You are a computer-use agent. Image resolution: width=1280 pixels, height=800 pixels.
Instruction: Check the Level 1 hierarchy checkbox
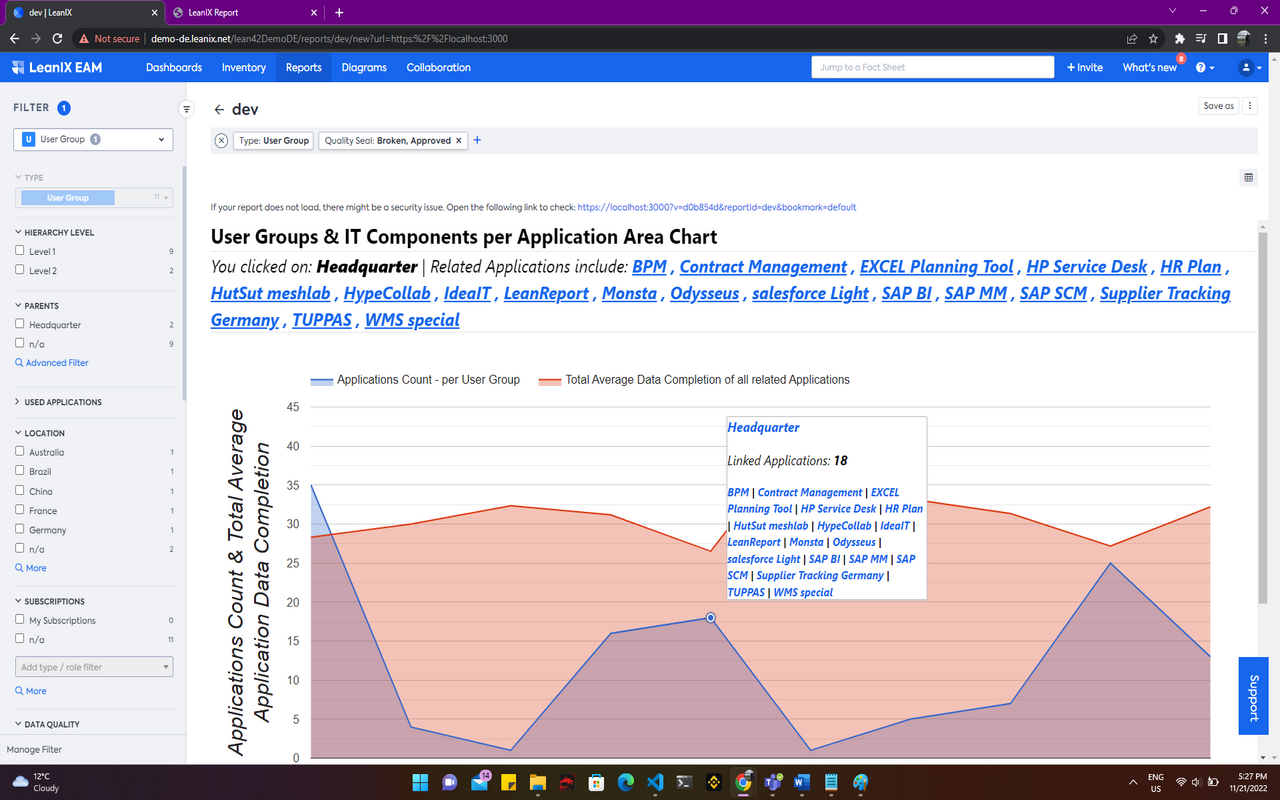pyautogui.click(x=20, y=251)
